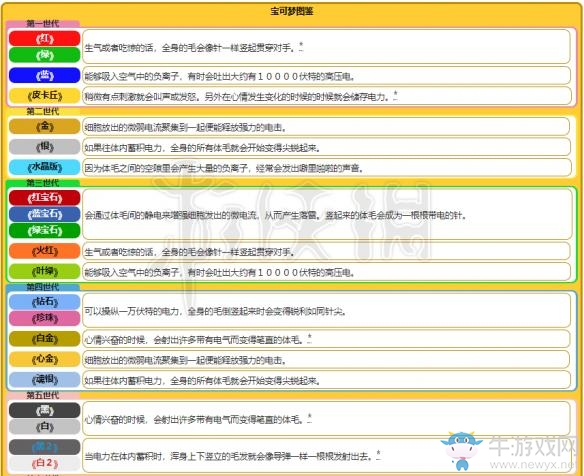The width and height of the screenshot is (584, 476).
Task: Click the 水晶版 version label
Action: 45,167
